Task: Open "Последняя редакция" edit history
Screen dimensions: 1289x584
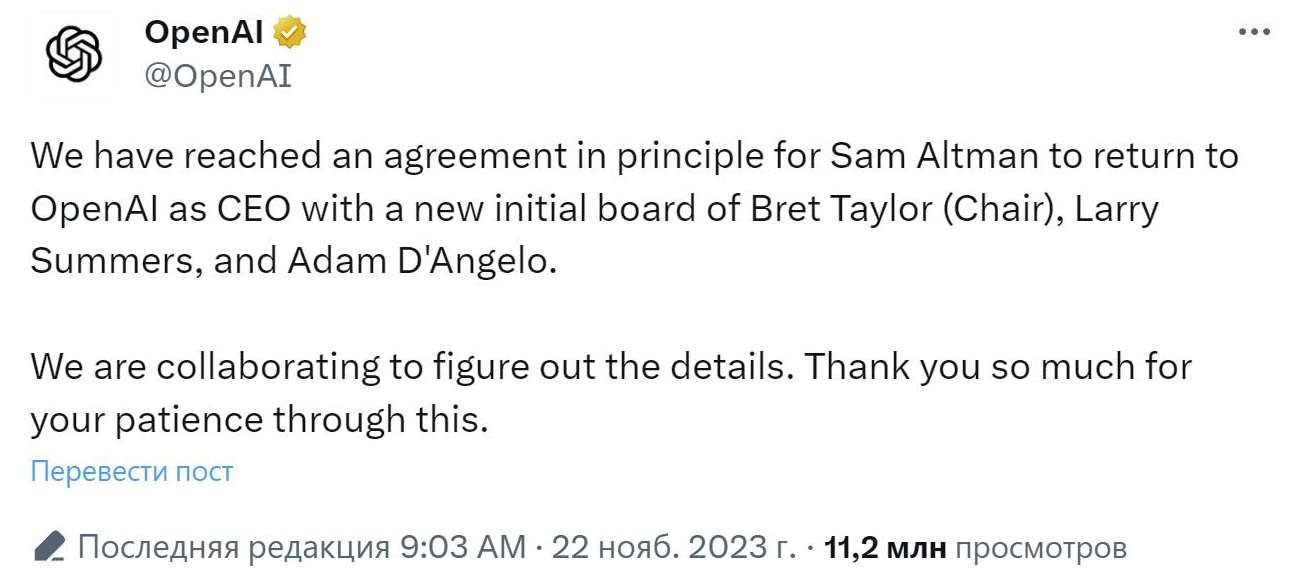Action: point(232,548)
